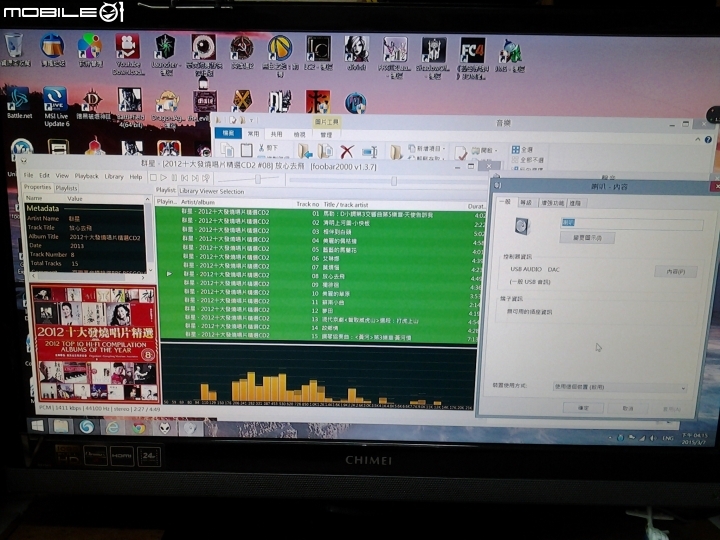The image size is (720, 540).
Task: Click the help question icon in Explorer window
Action: click(708, 140)
